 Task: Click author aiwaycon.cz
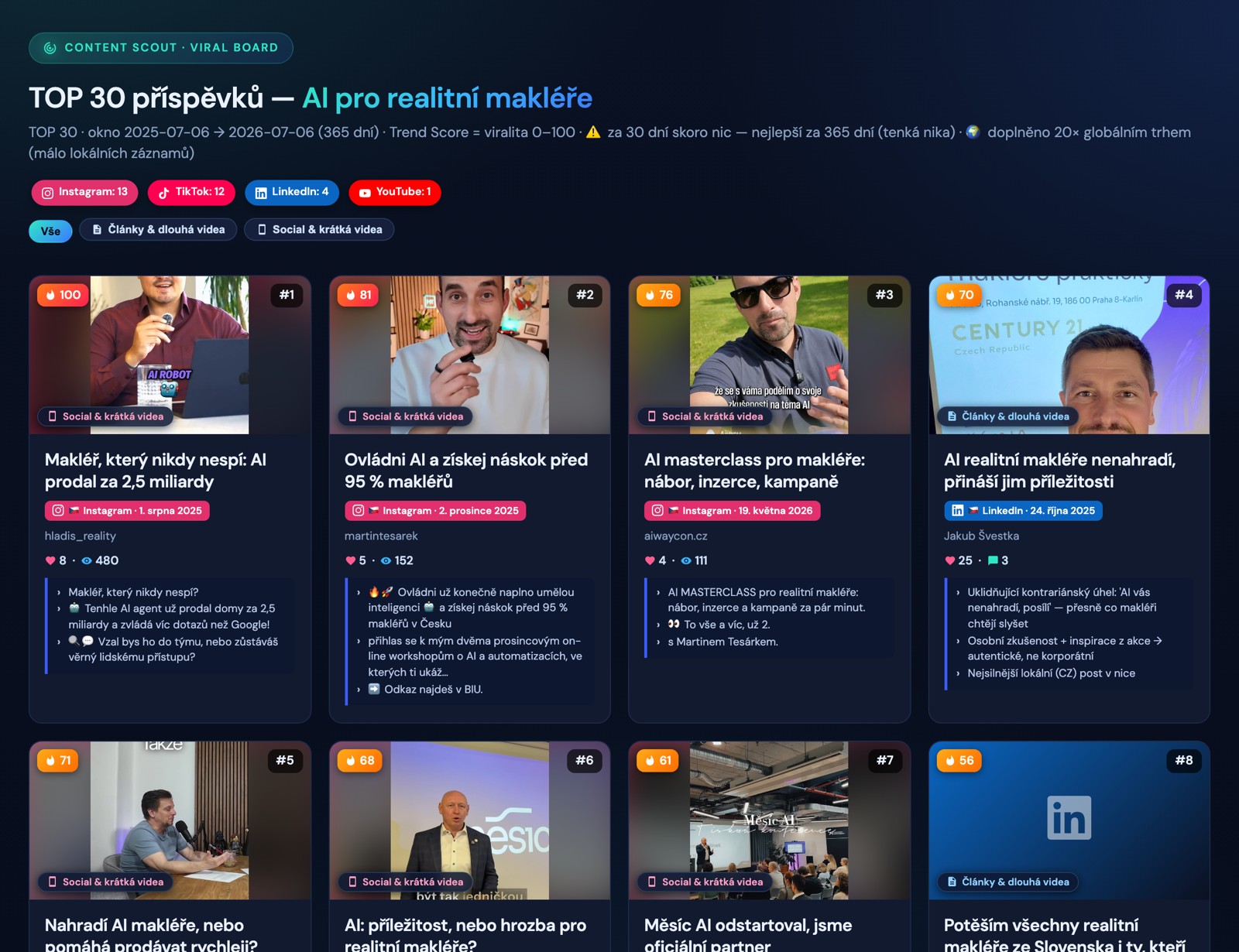click(676, 536)
